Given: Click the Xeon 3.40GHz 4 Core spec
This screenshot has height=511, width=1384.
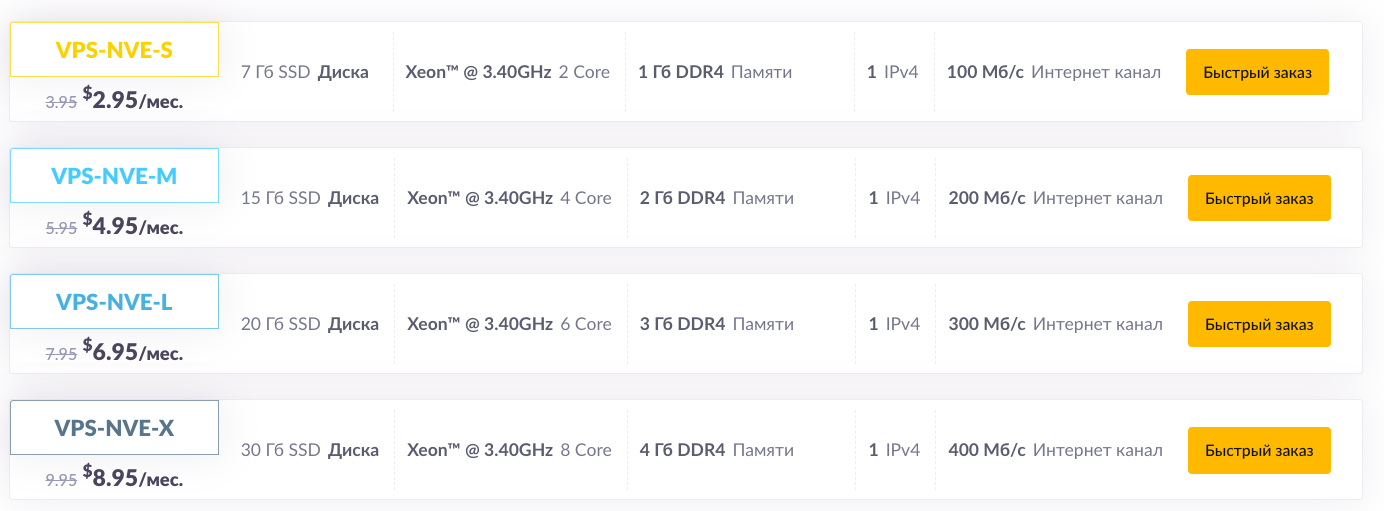Looking at the screenshot, I should (x=509, y=198).
